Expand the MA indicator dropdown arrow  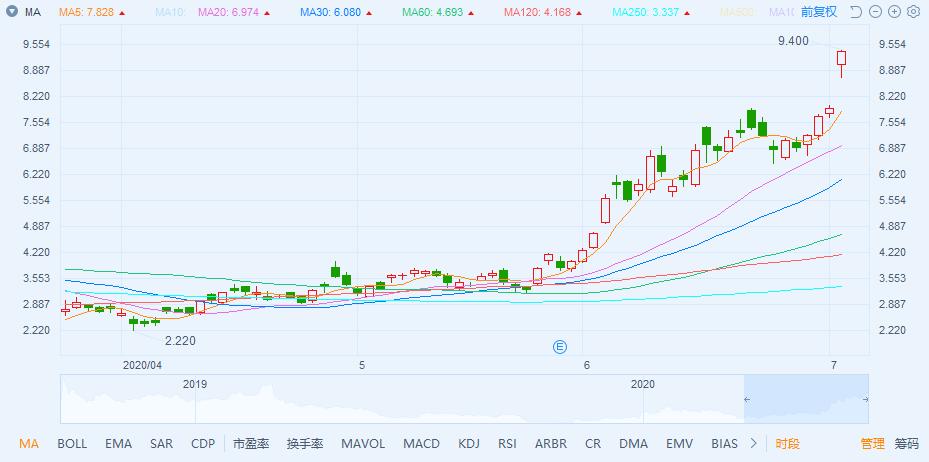[13, 12]
